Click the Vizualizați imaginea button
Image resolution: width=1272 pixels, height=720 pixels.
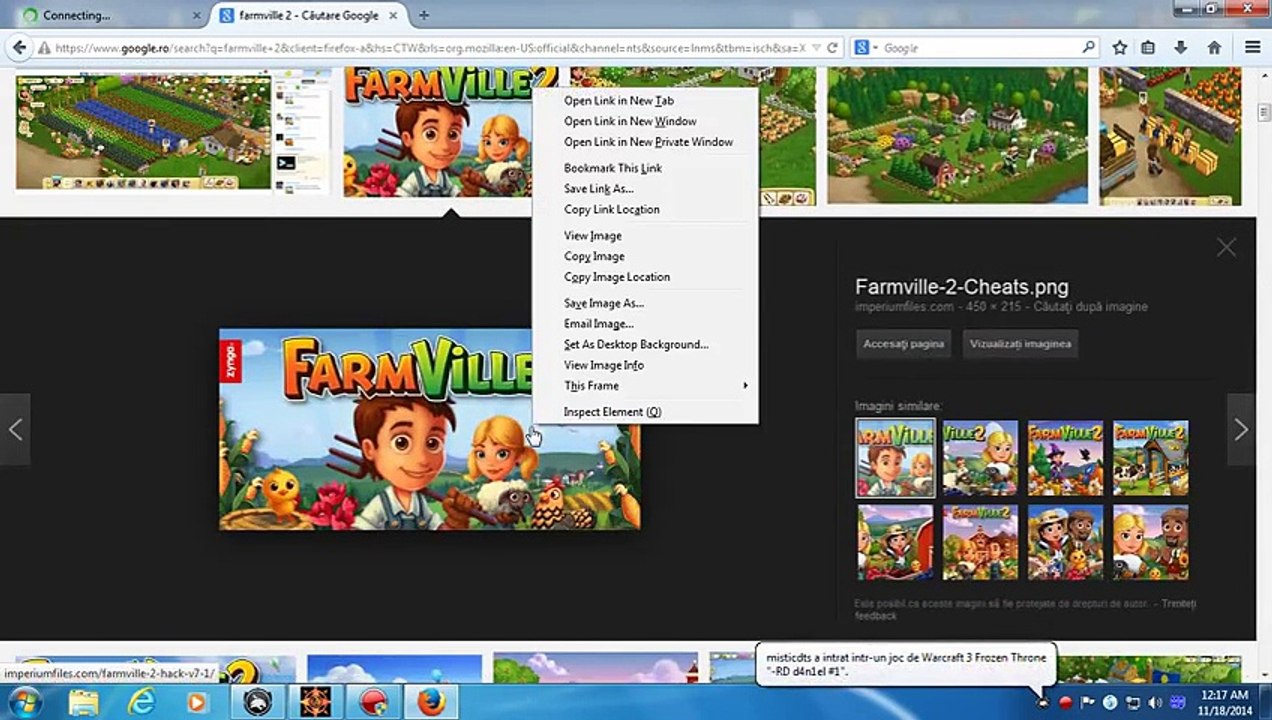1020,344
